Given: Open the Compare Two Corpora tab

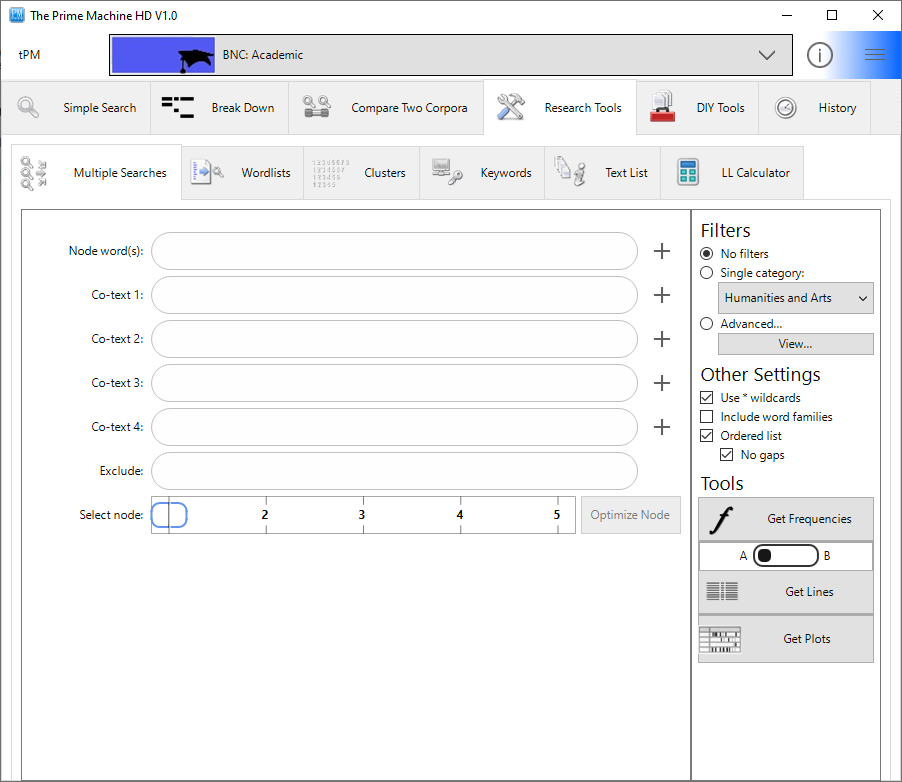Looking at the screenshot, I should [x=386, y=108].
